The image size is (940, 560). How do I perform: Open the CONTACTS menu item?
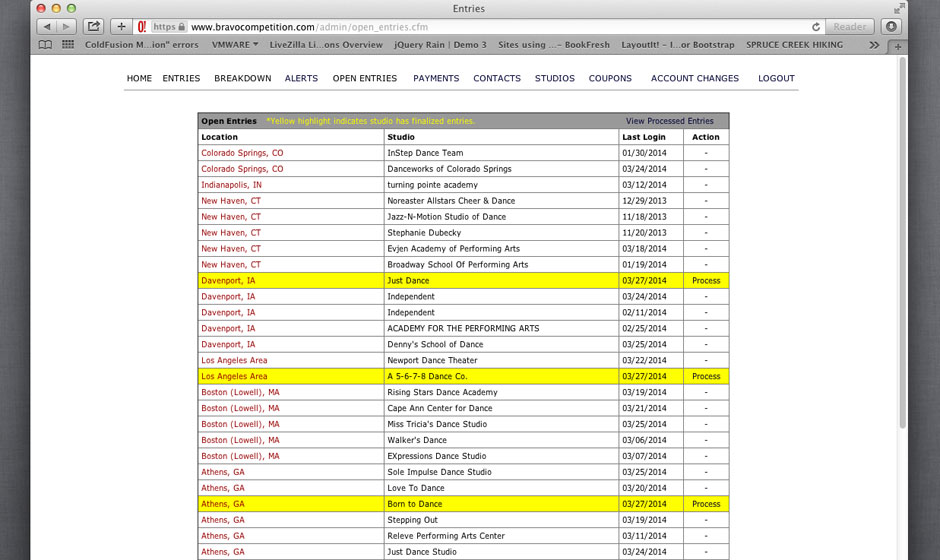[497, 79]
